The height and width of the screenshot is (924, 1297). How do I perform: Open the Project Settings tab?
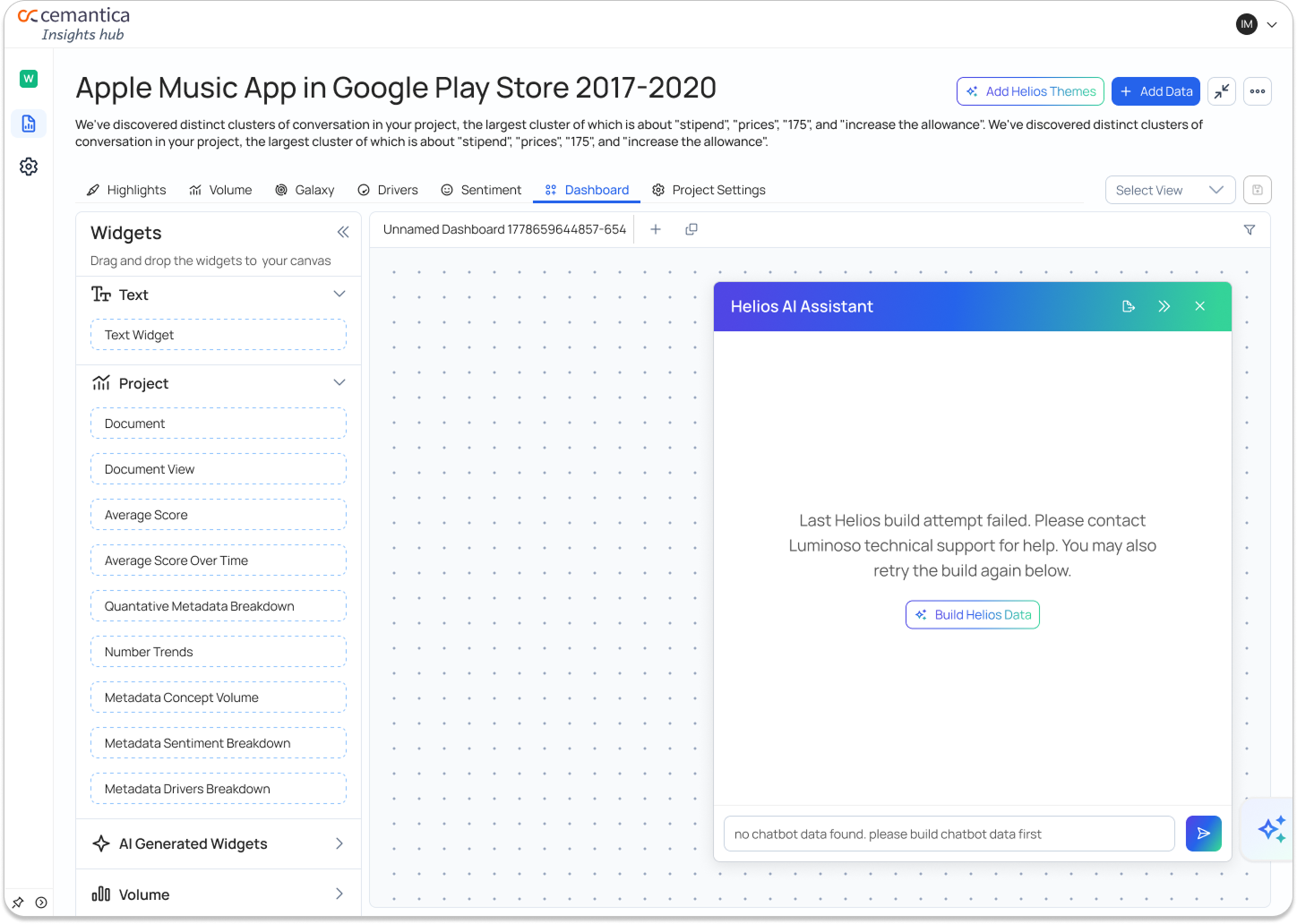(x=709, y=190)
